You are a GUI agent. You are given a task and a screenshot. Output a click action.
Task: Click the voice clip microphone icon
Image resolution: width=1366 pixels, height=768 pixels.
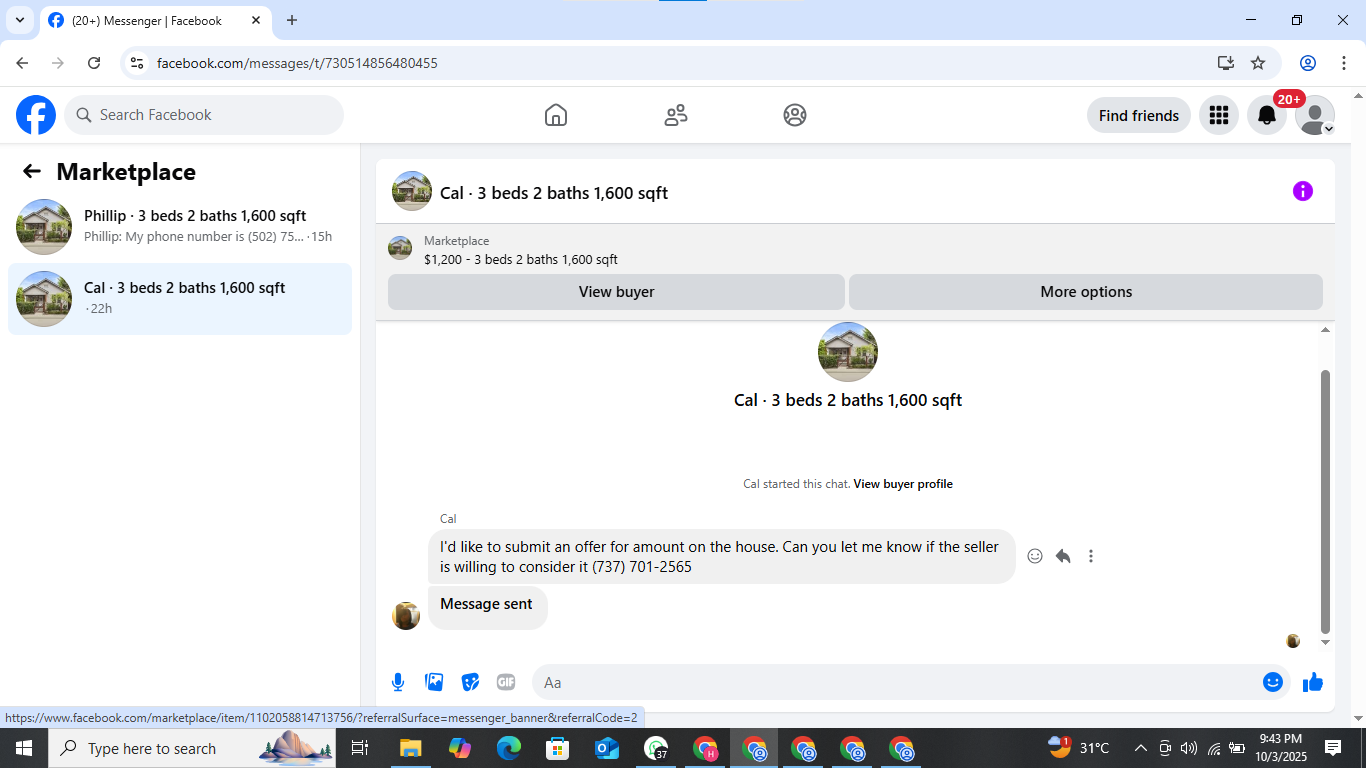(398, 682)
